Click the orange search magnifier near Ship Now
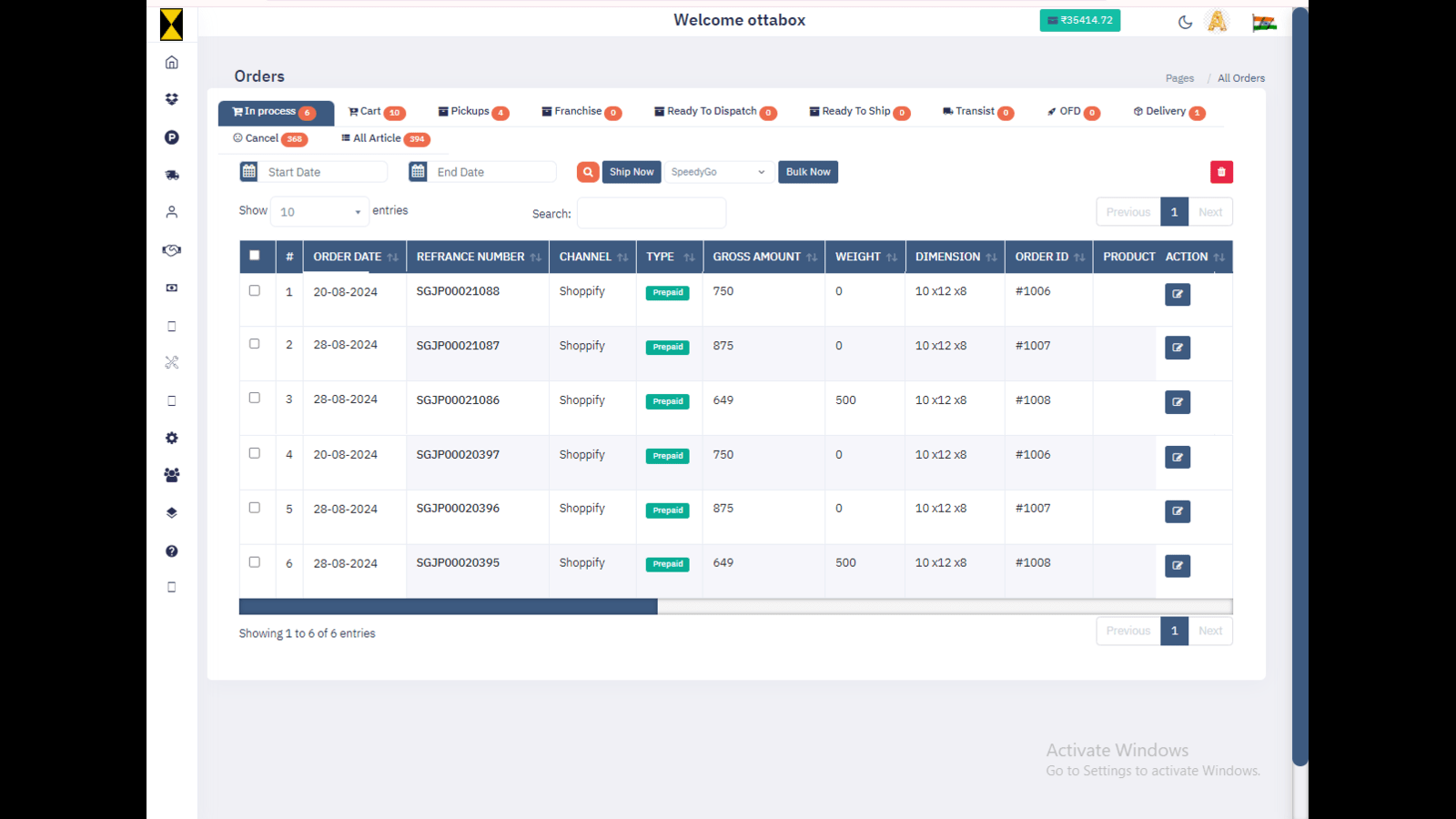Screen dimensions: 1456x819 pyautogui.click(x=587, y=171)
